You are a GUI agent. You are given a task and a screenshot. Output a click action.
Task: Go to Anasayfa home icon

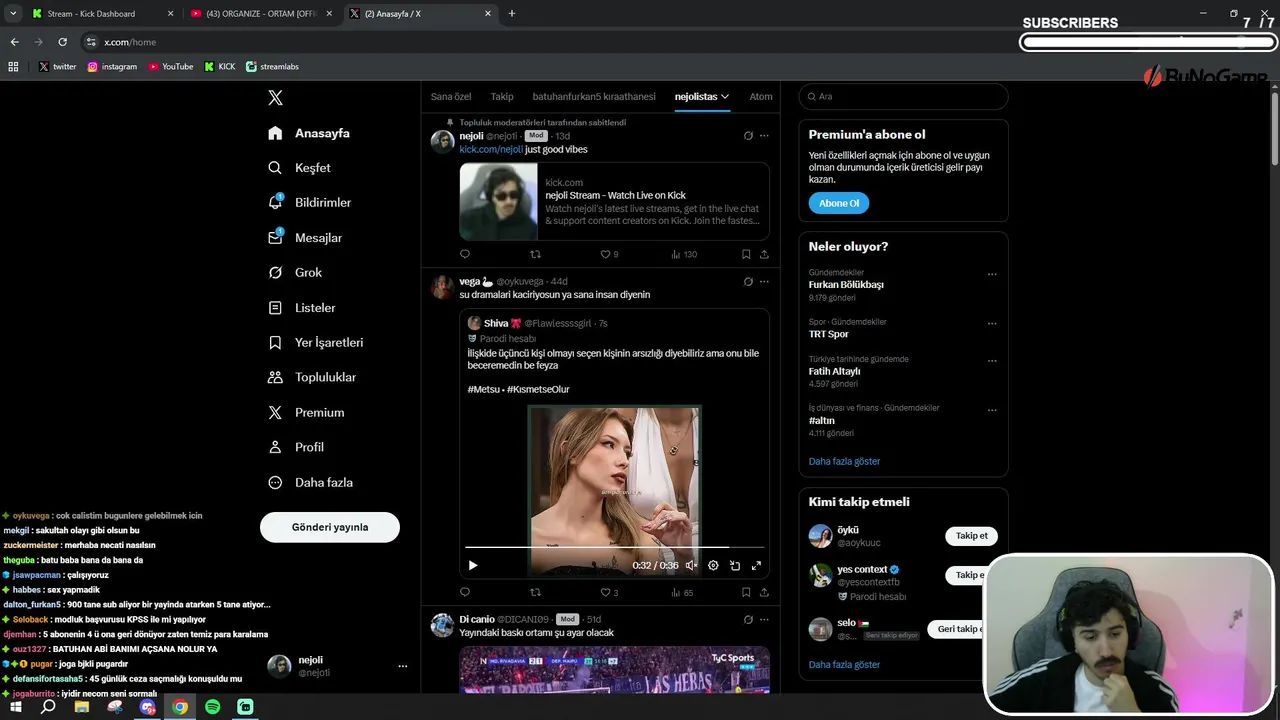(275, 133)
